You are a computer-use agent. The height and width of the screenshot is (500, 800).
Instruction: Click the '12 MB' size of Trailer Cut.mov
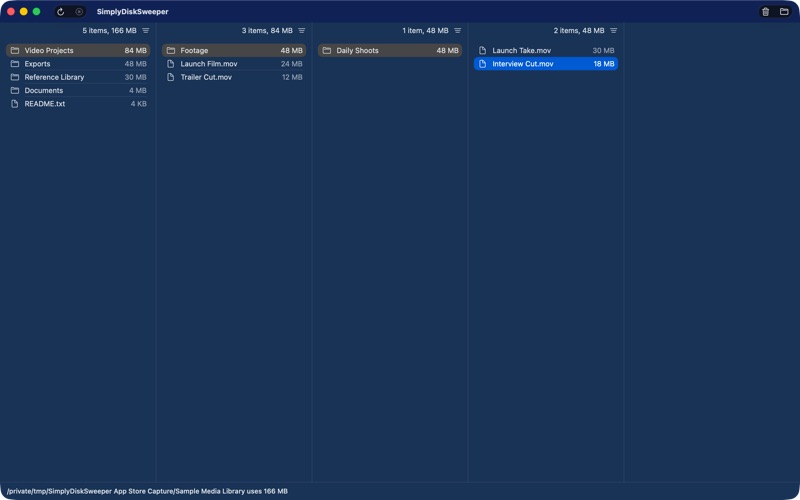coord(292,77)
